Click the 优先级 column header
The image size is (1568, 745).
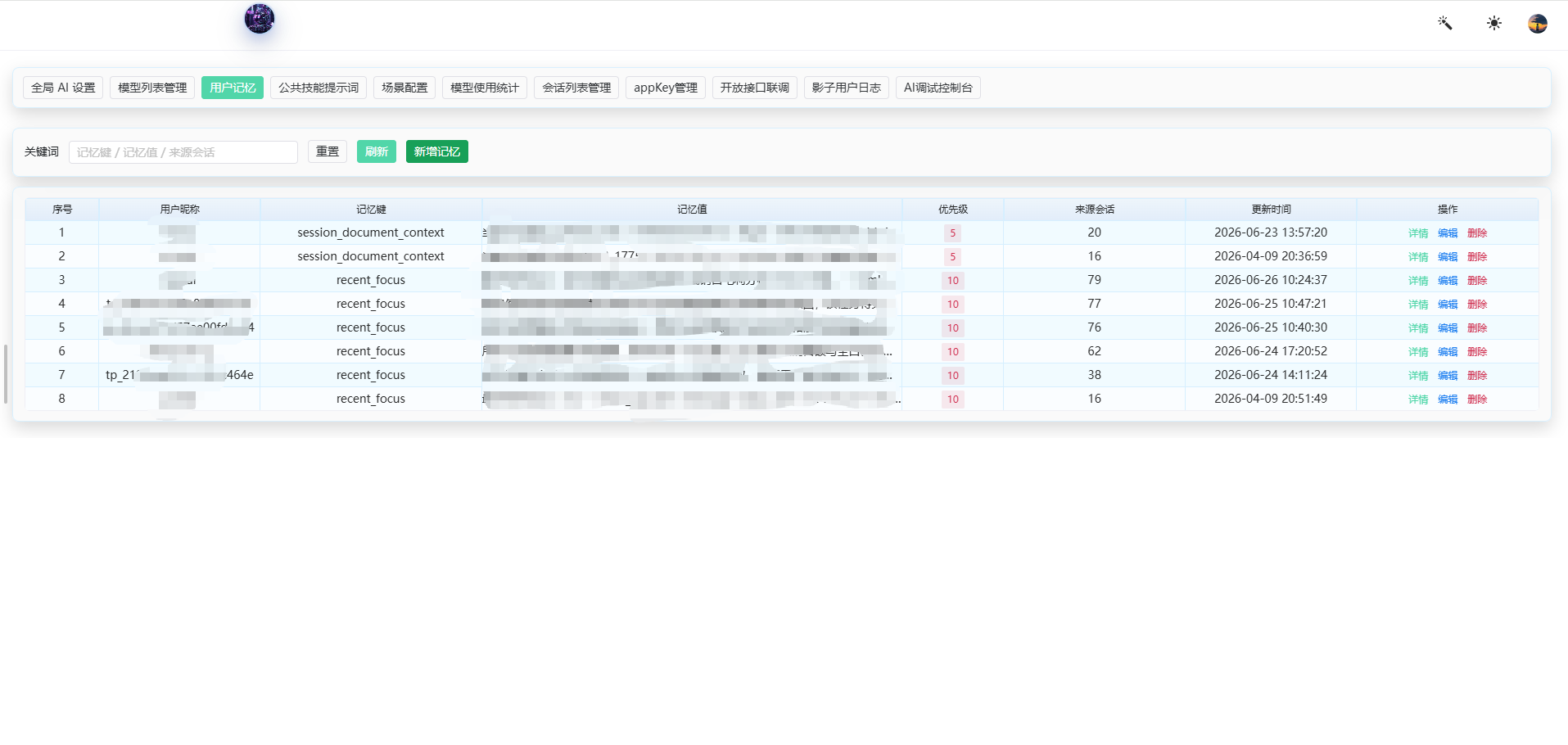coord(953,210)
